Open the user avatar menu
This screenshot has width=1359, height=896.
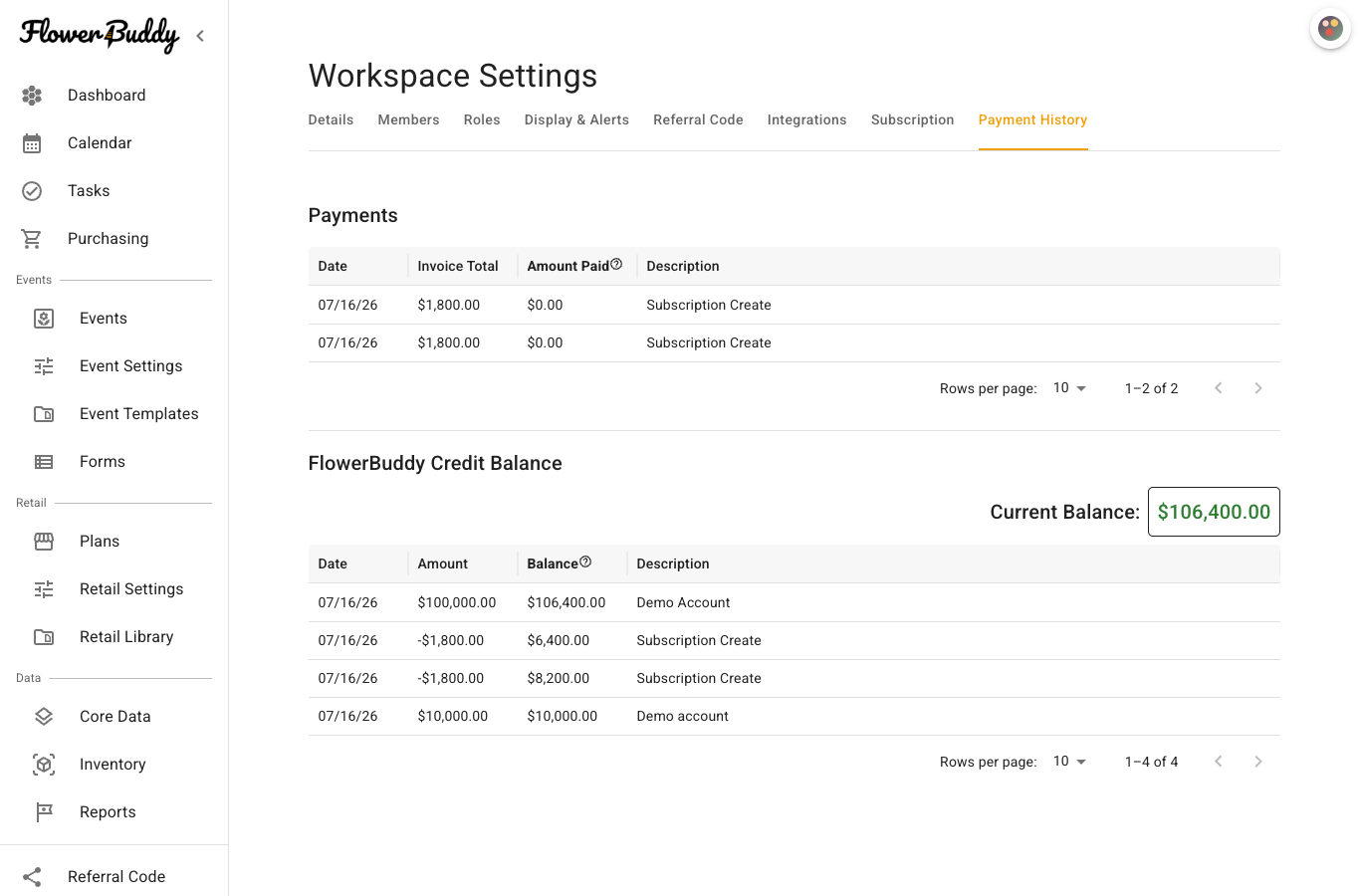[x=1330, y=29]
